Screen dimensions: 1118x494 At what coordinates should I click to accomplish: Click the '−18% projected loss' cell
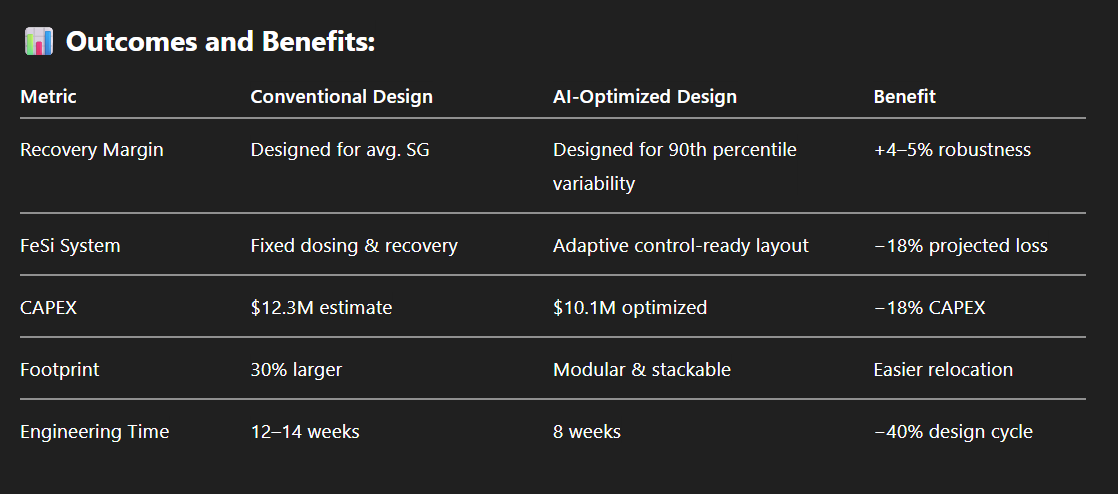(960, 246)
